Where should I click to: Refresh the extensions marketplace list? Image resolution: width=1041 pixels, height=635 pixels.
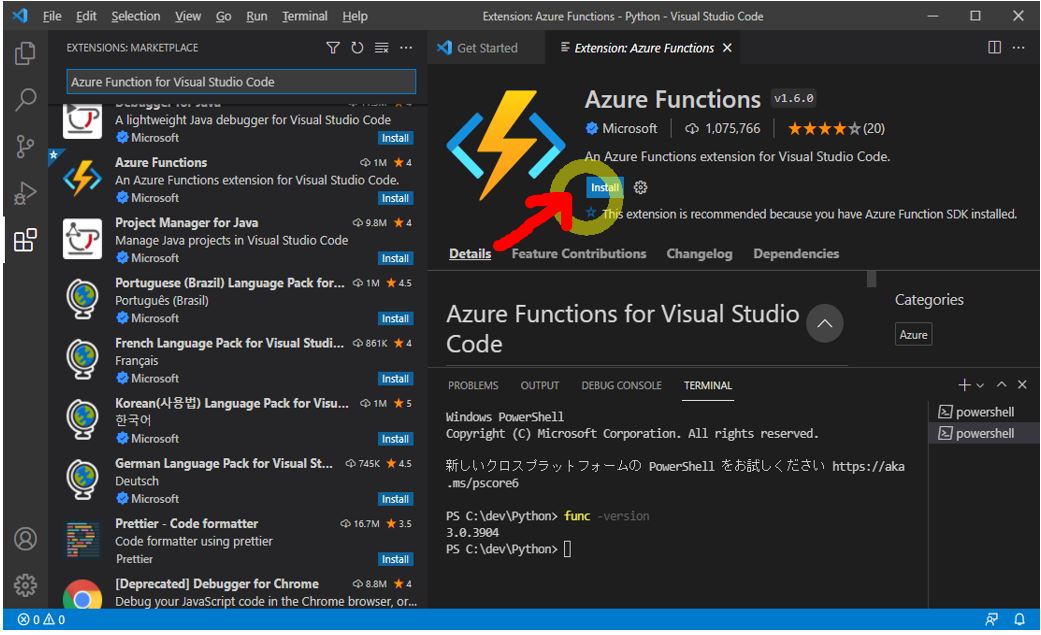click(x=357, y=48)
